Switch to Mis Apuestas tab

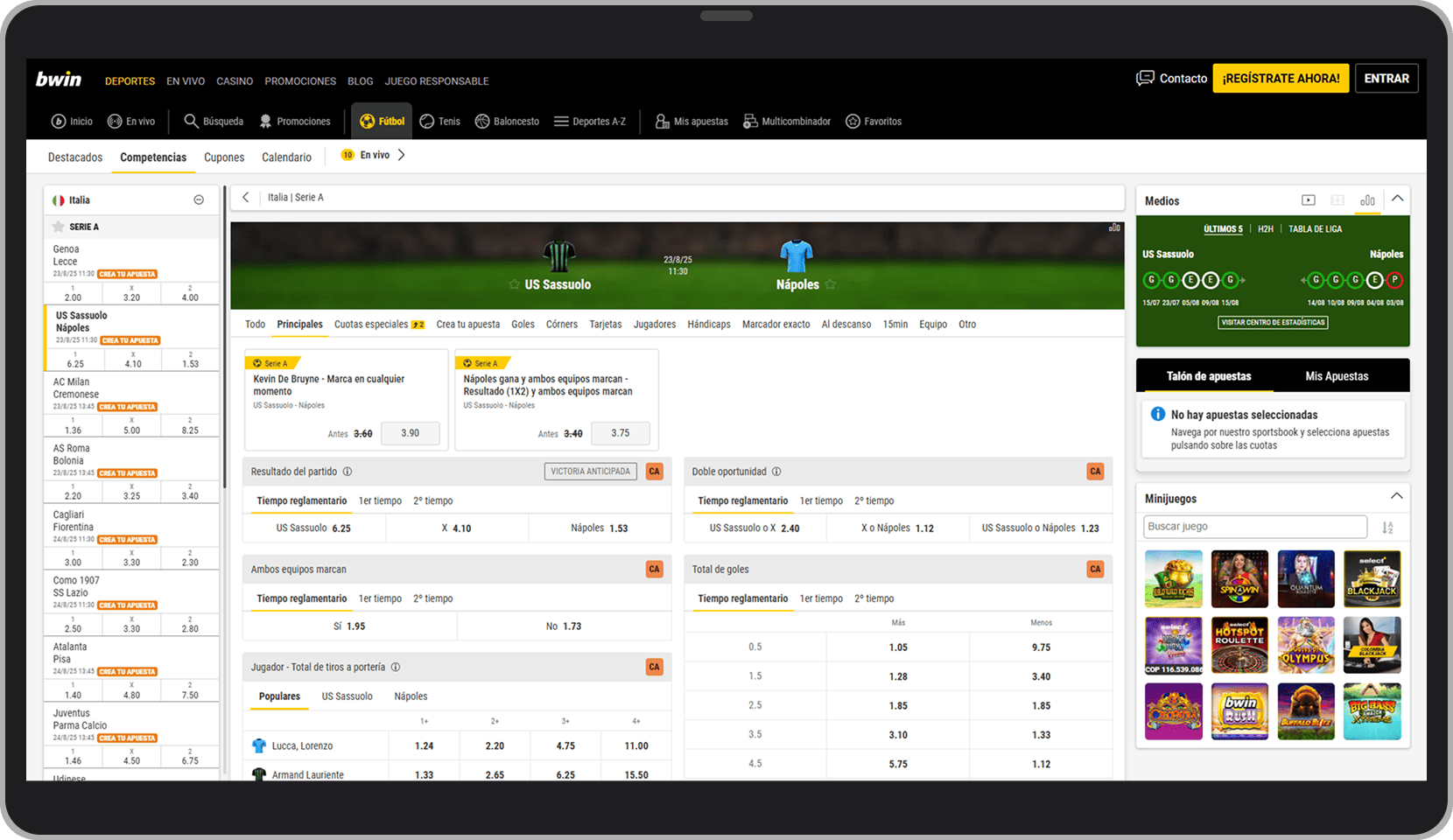click(1337, 376)
